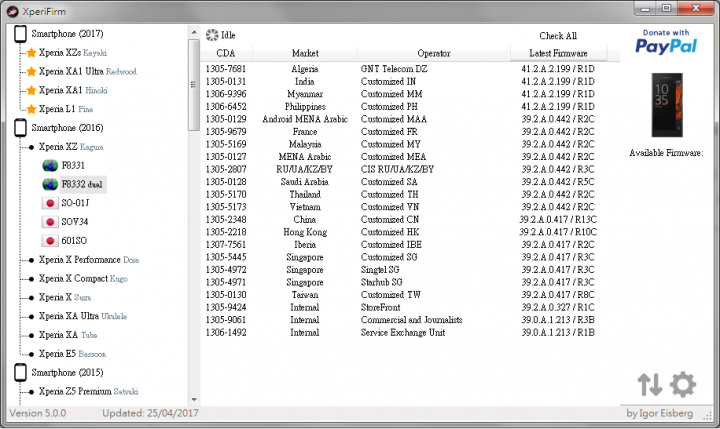720x429 pixels.
Task: Click the phone icon beside Smartphone (2015)
Action: click(x=20, y=373)
